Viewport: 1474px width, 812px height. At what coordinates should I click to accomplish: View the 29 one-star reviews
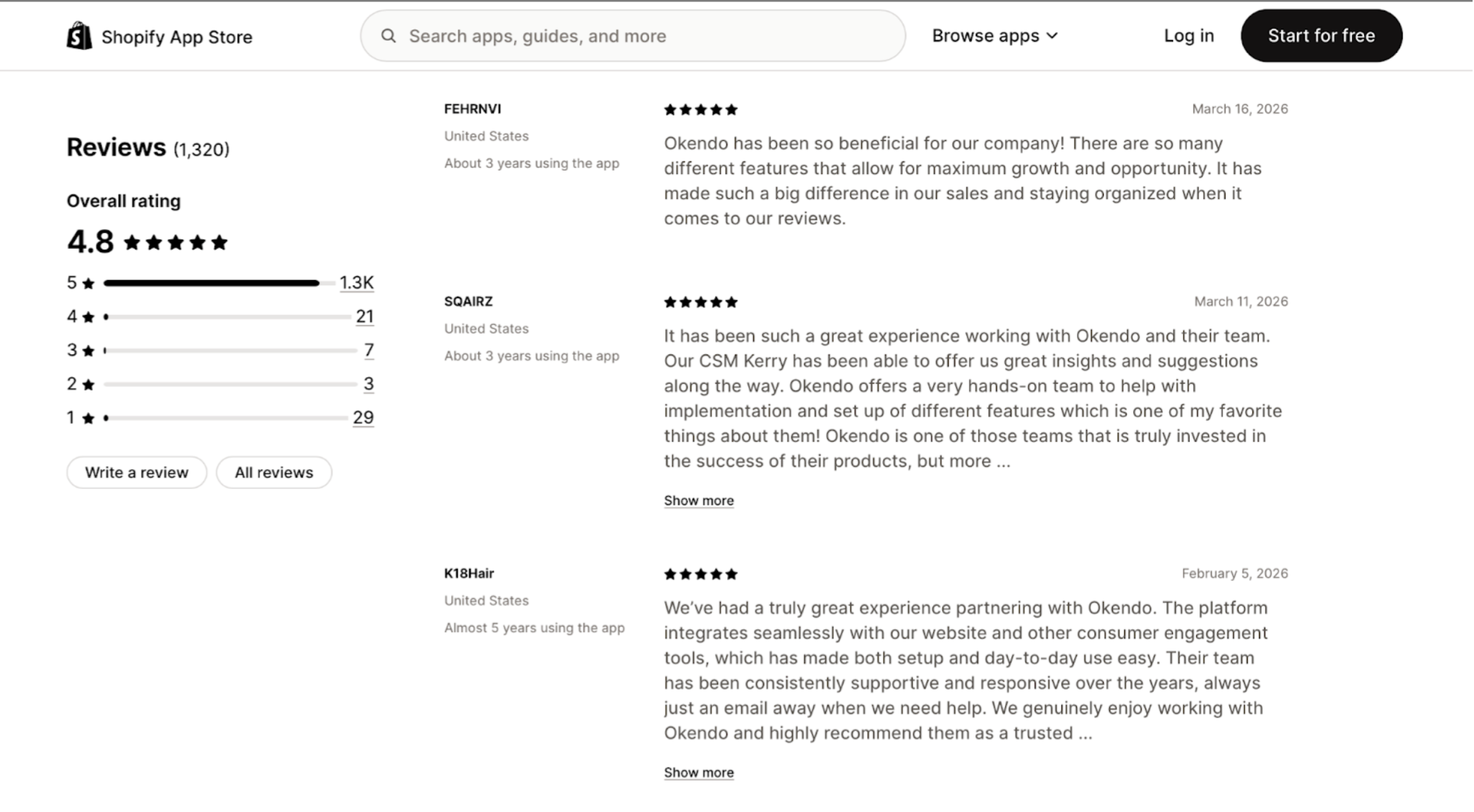coord(363,417)
